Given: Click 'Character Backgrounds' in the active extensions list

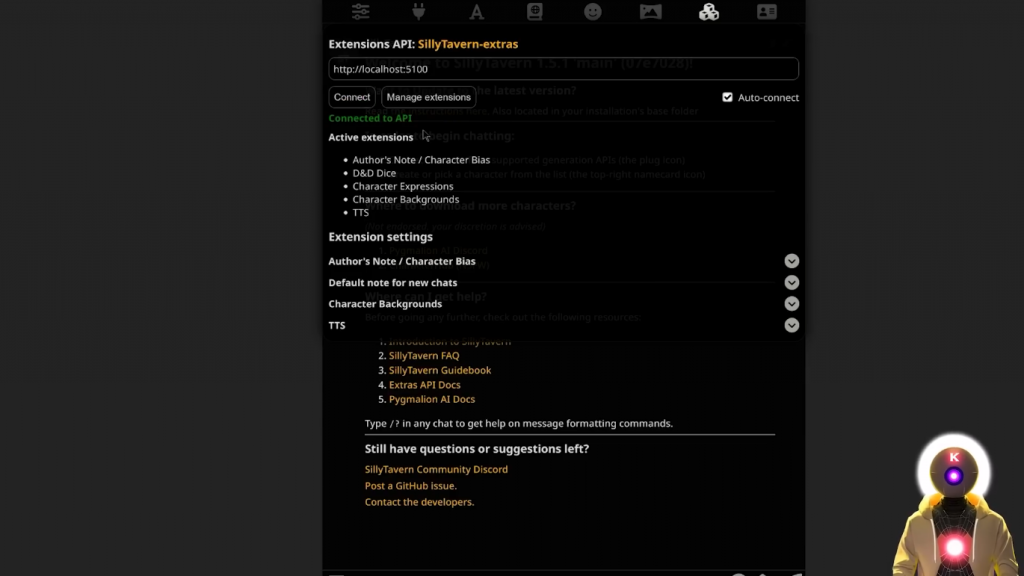Looking at the screenshot, I should [406, 199].
